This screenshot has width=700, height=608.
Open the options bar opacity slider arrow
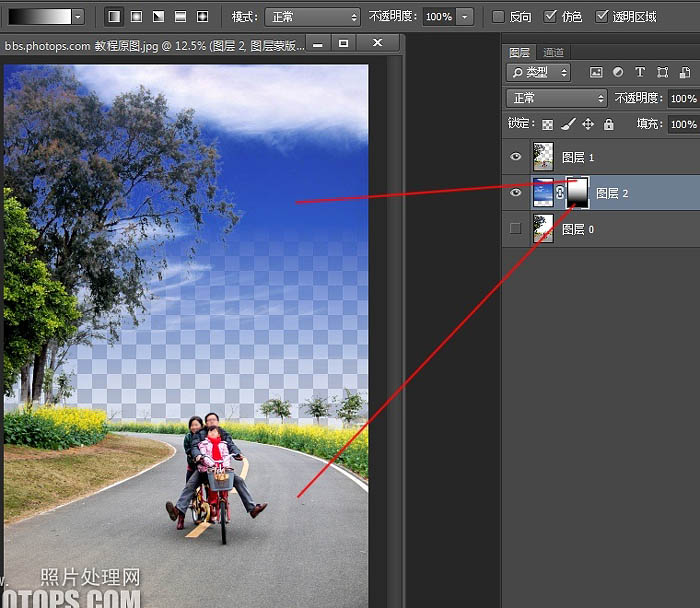pyautogui.click(x=465, y=17)
